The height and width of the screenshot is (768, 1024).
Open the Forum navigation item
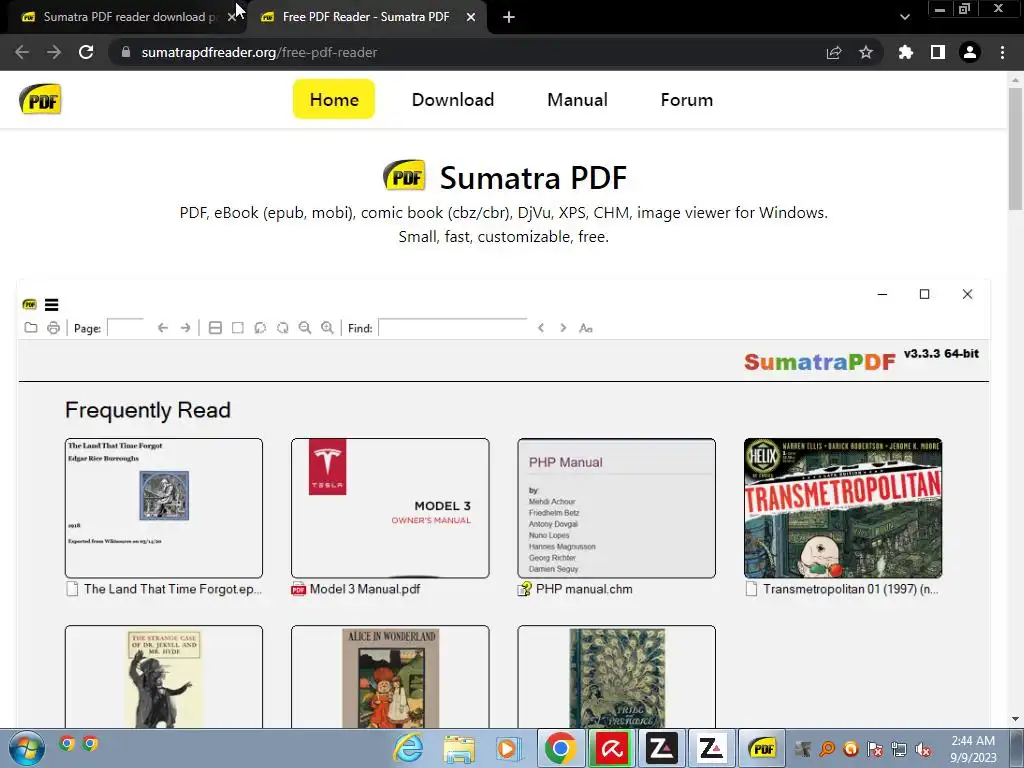click(686, 99)
